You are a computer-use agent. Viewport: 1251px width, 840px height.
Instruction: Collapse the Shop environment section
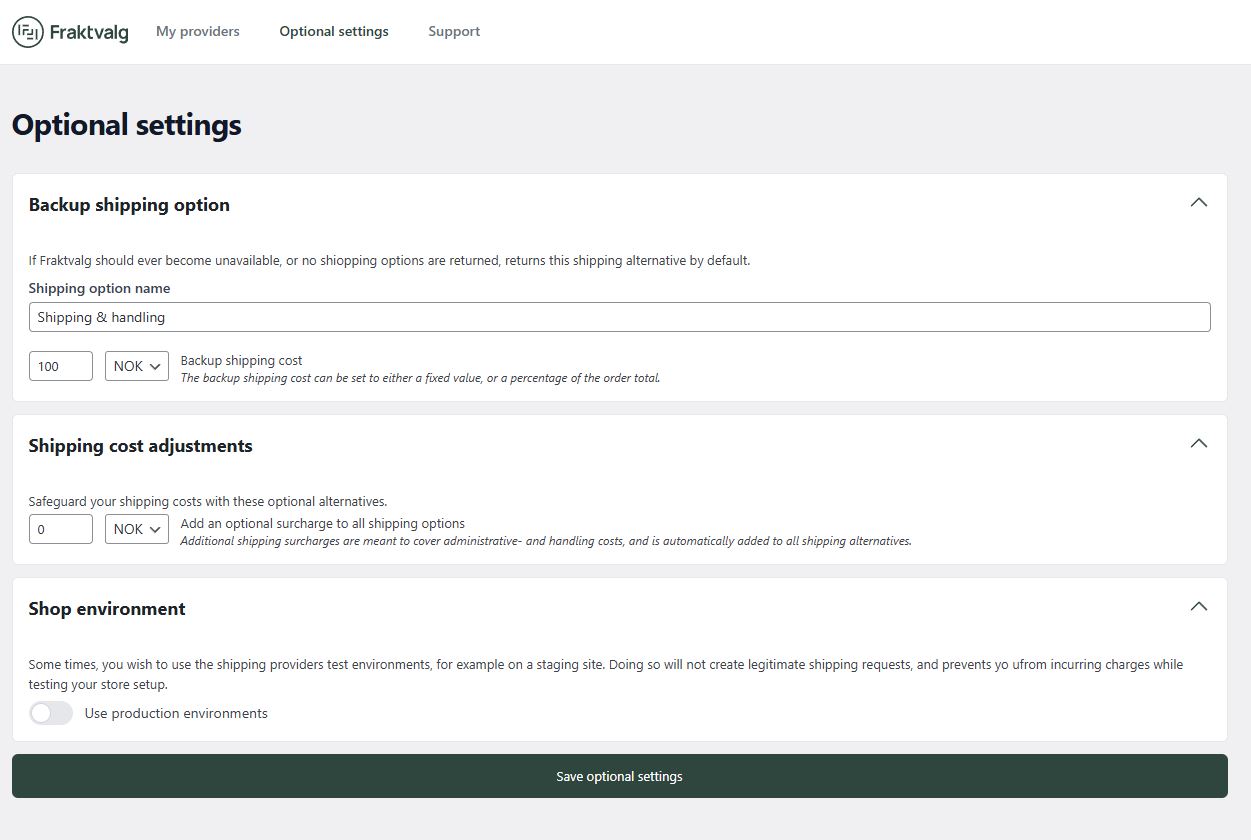coord(1199,606)
